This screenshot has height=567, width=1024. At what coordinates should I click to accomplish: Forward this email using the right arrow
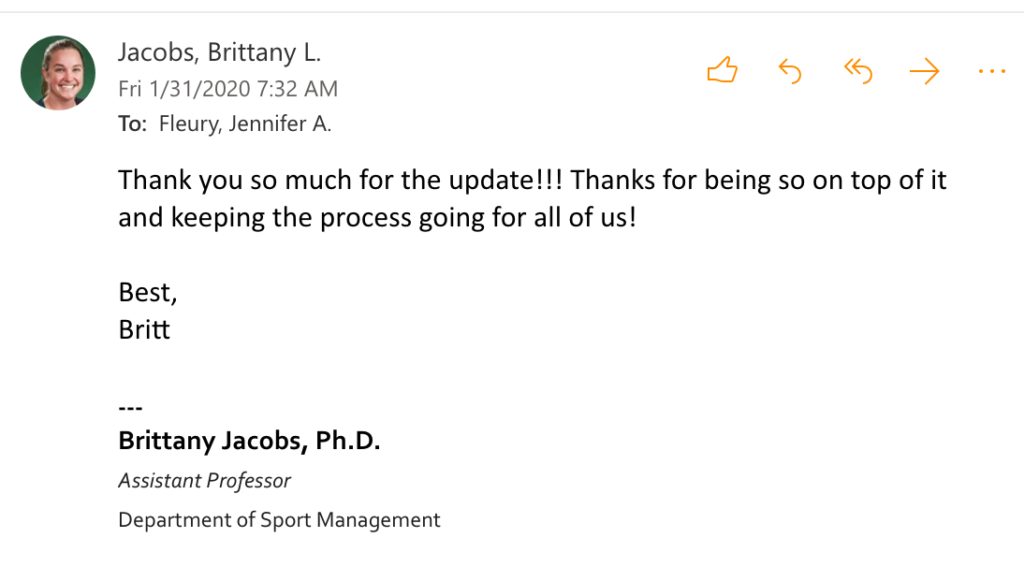pos(924,71)
